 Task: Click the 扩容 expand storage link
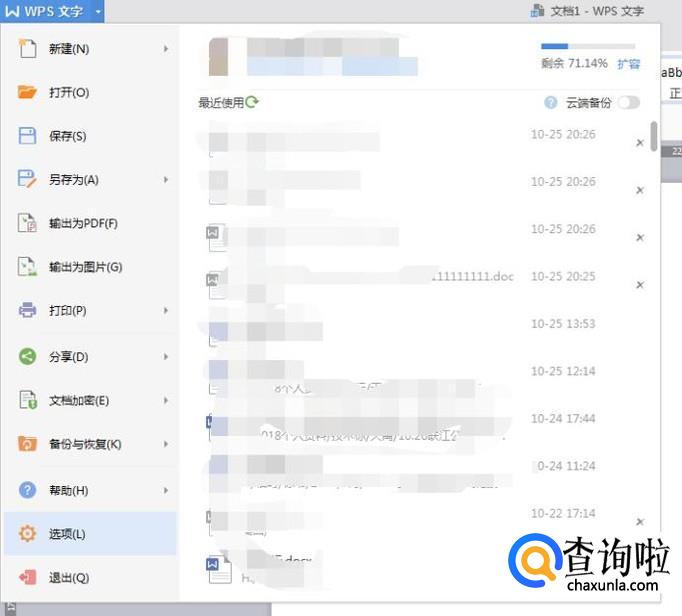coord(629,64)
